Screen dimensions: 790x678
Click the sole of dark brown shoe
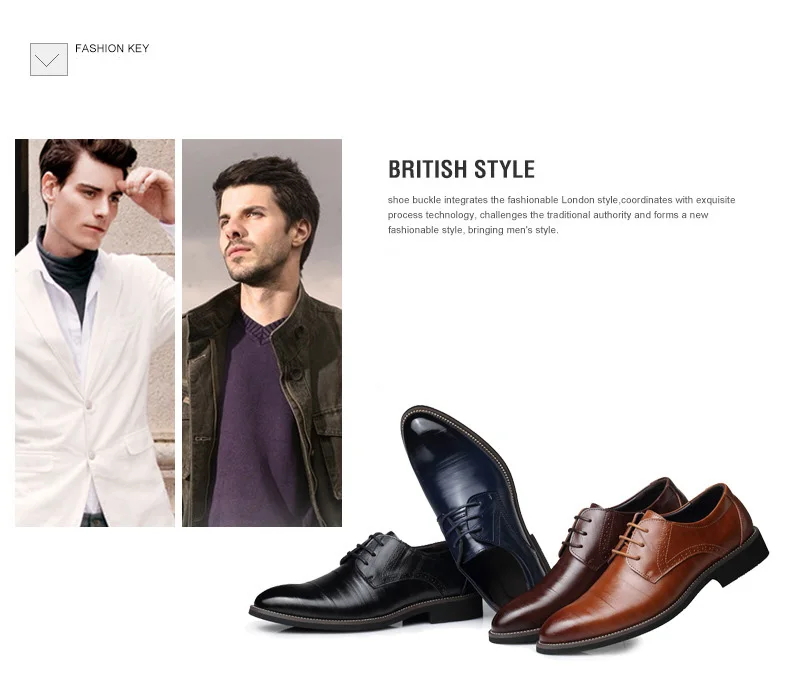514,636
